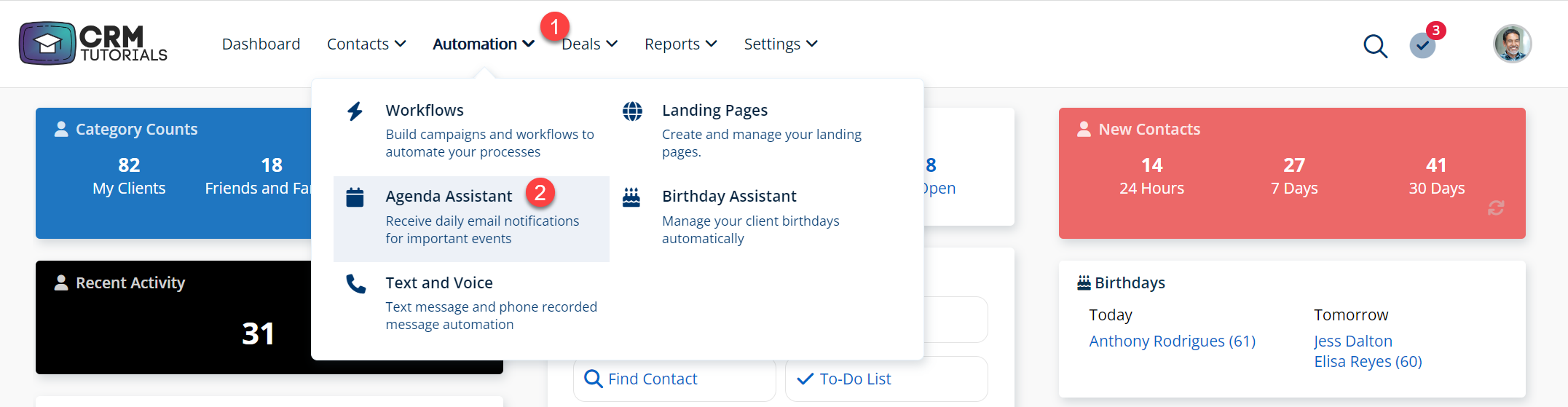Go to the Dashboard page
The width and height of the screenshot is (1568, 407).
point(261,44)
